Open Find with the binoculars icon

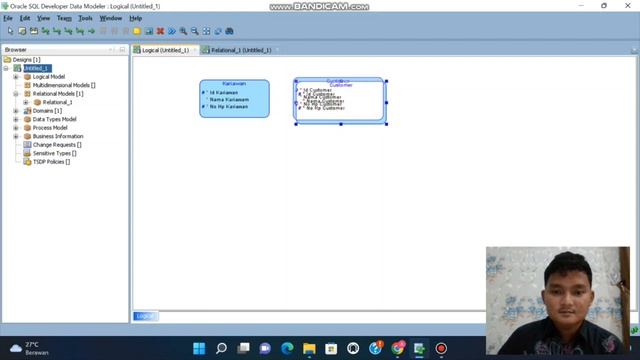click(229, 31)
